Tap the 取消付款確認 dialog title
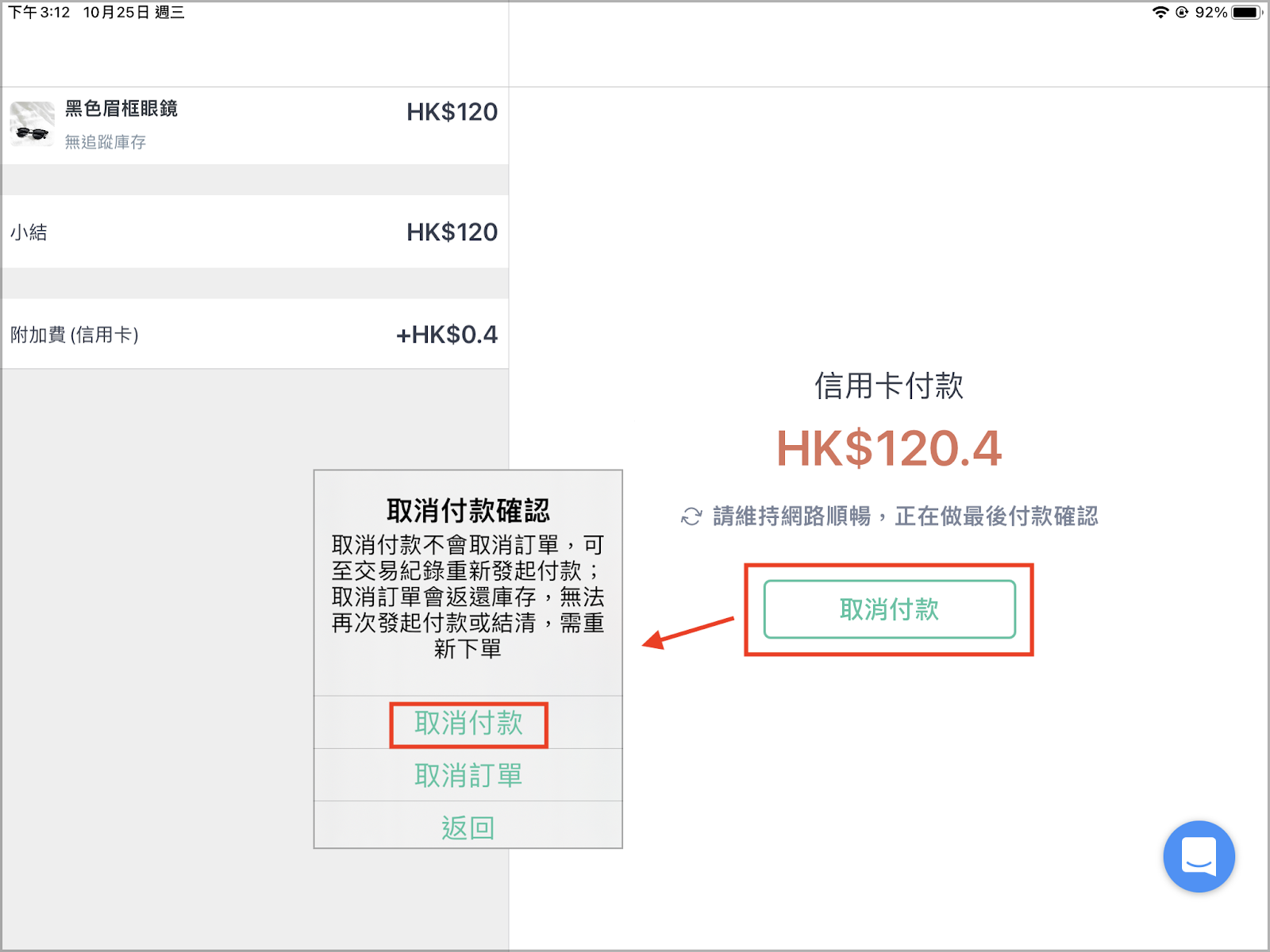Image resolution: width=1270 pixels, height=952 pixels. pos(468,510)
